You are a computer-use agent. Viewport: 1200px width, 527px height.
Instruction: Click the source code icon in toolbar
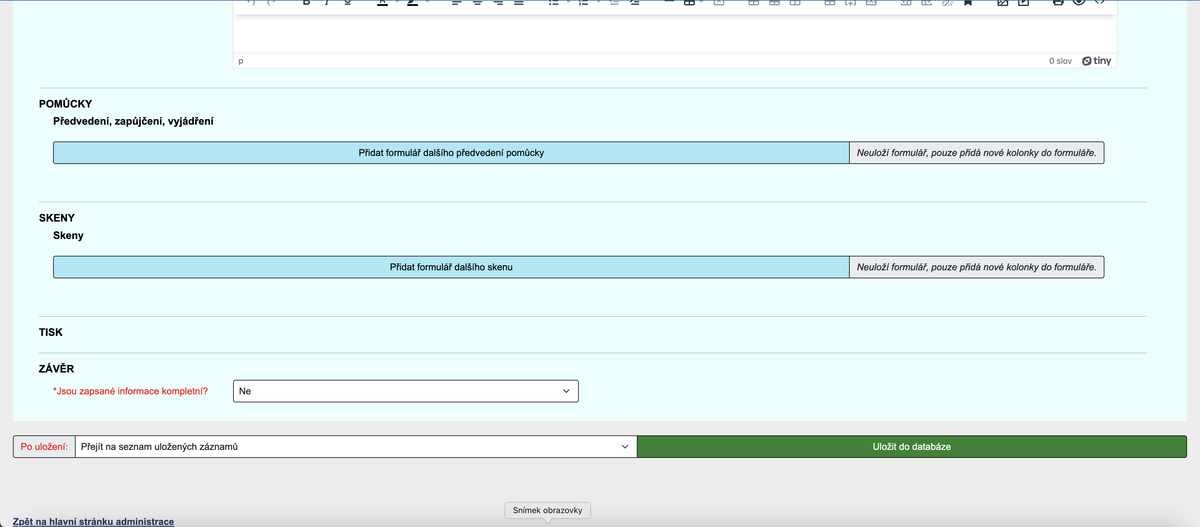(x=1099, y=3)
